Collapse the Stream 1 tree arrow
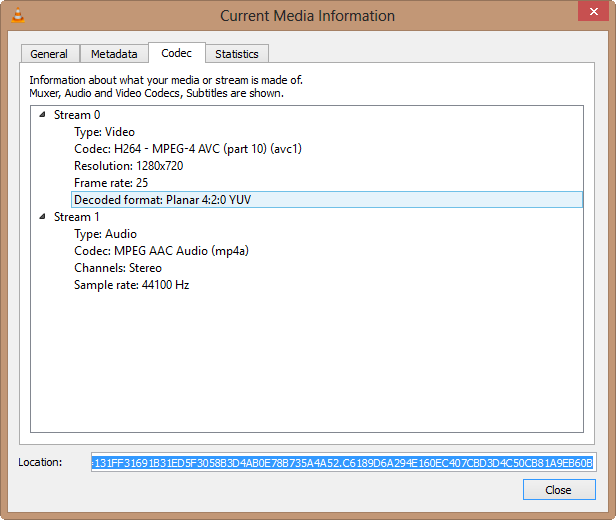The image size is (616, 520). coord(42,217)
